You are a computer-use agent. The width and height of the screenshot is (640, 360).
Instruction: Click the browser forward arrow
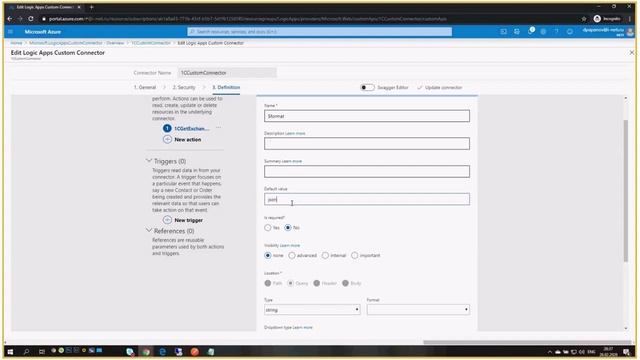[20, 19]
